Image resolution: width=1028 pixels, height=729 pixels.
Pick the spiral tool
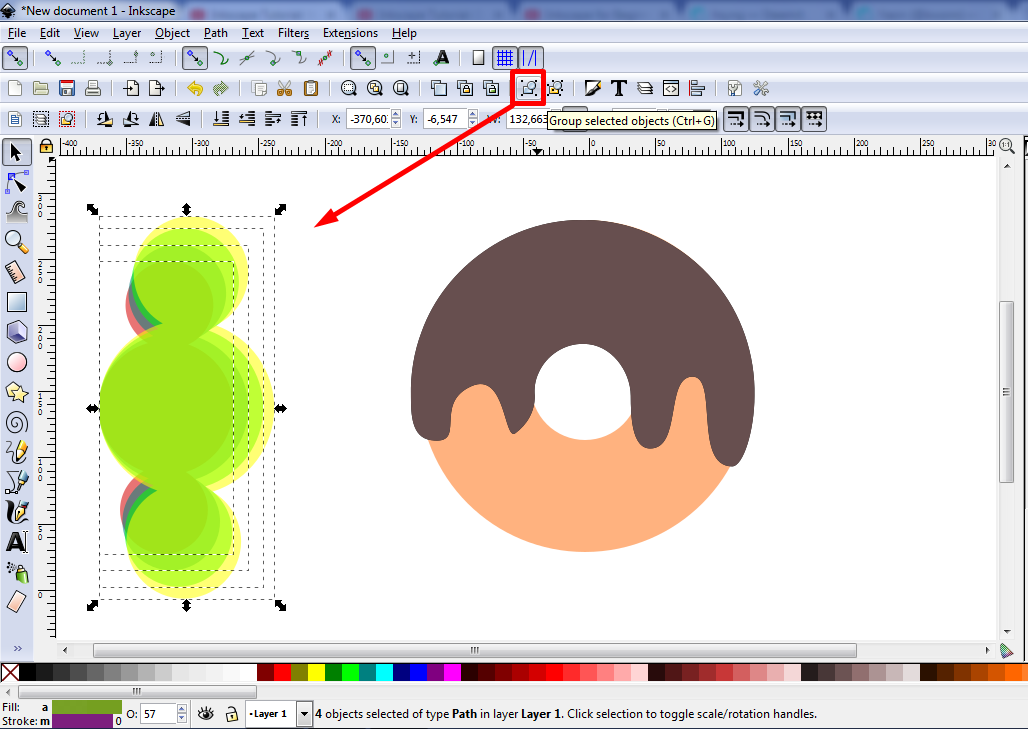coord(16,422)
